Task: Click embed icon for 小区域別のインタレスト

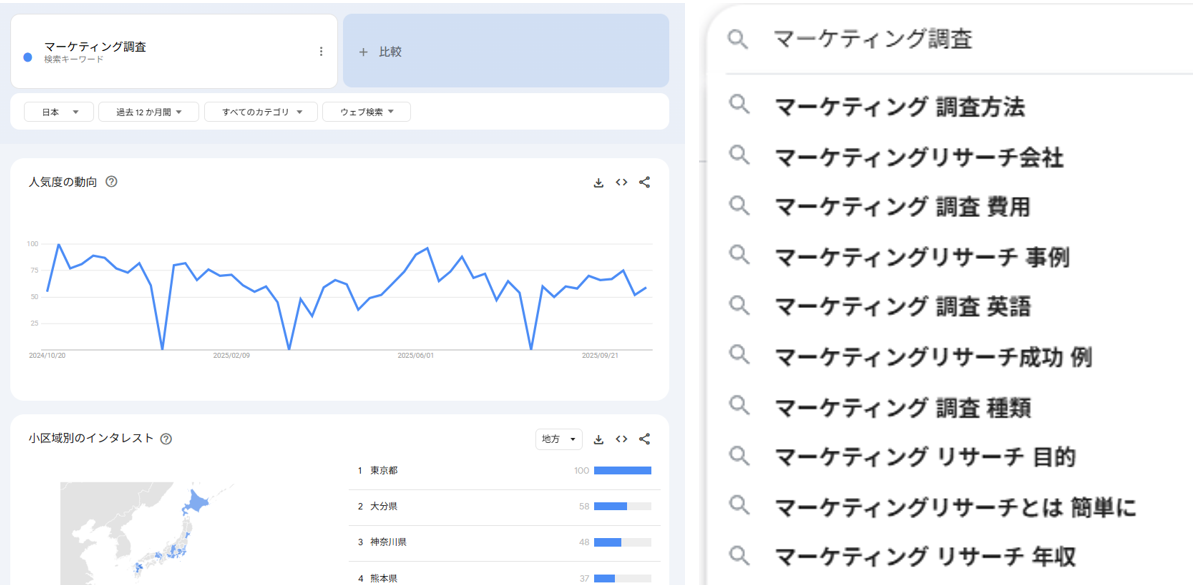Action: click(x=621, y=439)
